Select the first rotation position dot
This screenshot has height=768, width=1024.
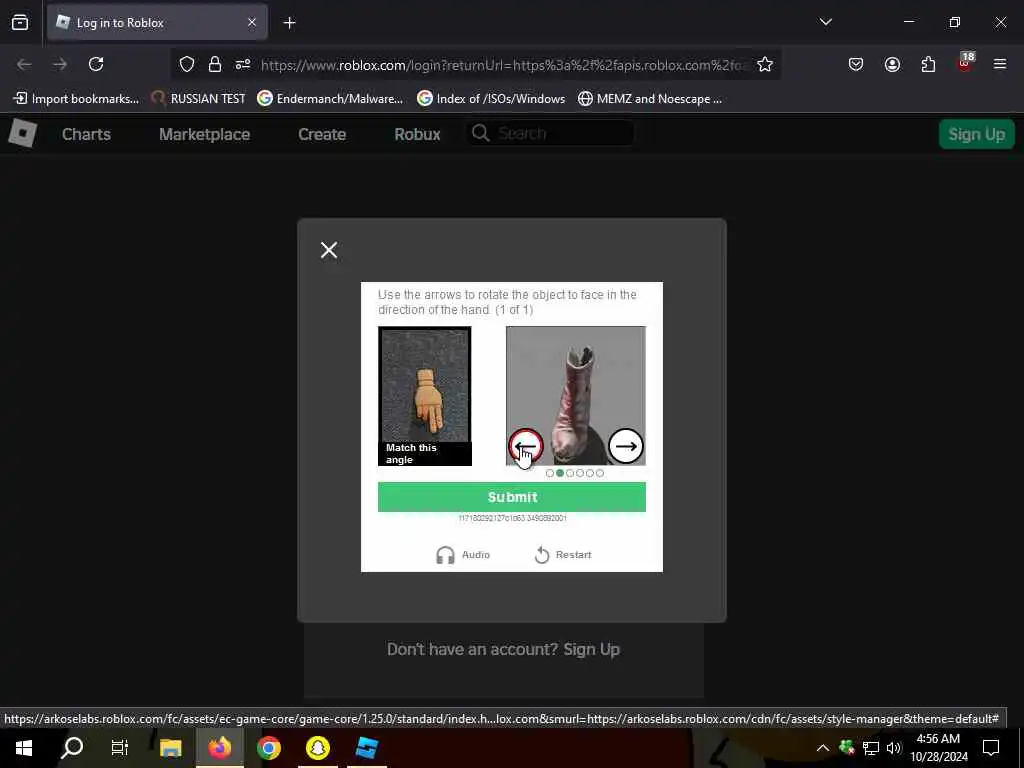(549, 473)
